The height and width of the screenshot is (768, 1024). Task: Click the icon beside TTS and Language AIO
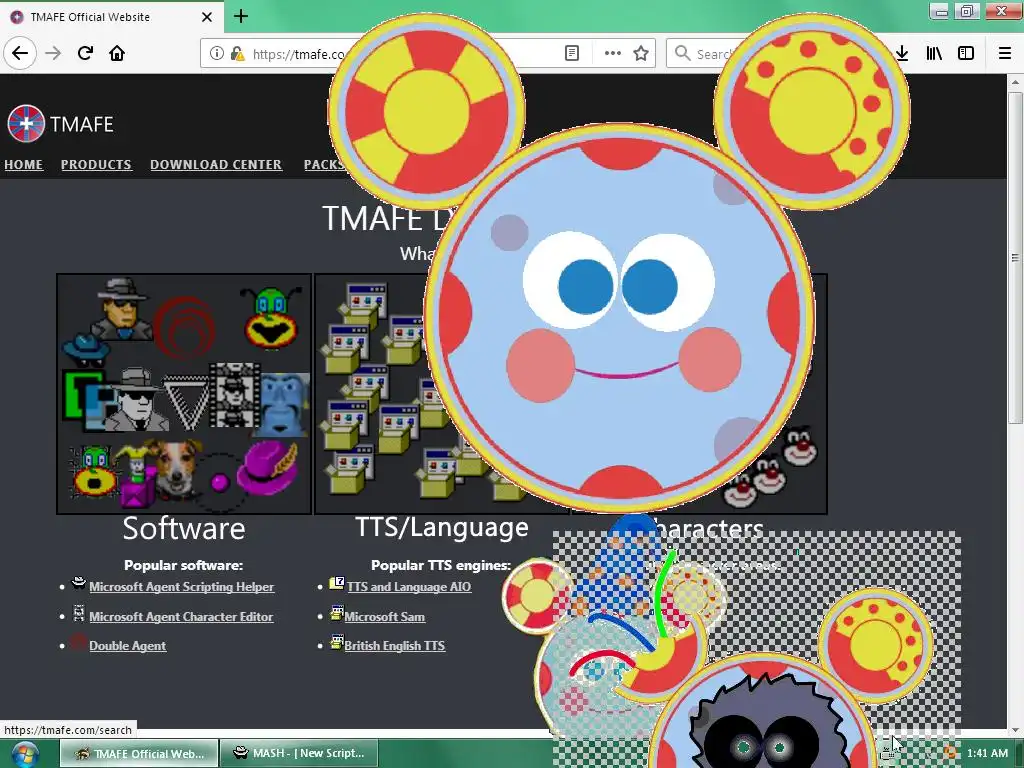(336, 583)
